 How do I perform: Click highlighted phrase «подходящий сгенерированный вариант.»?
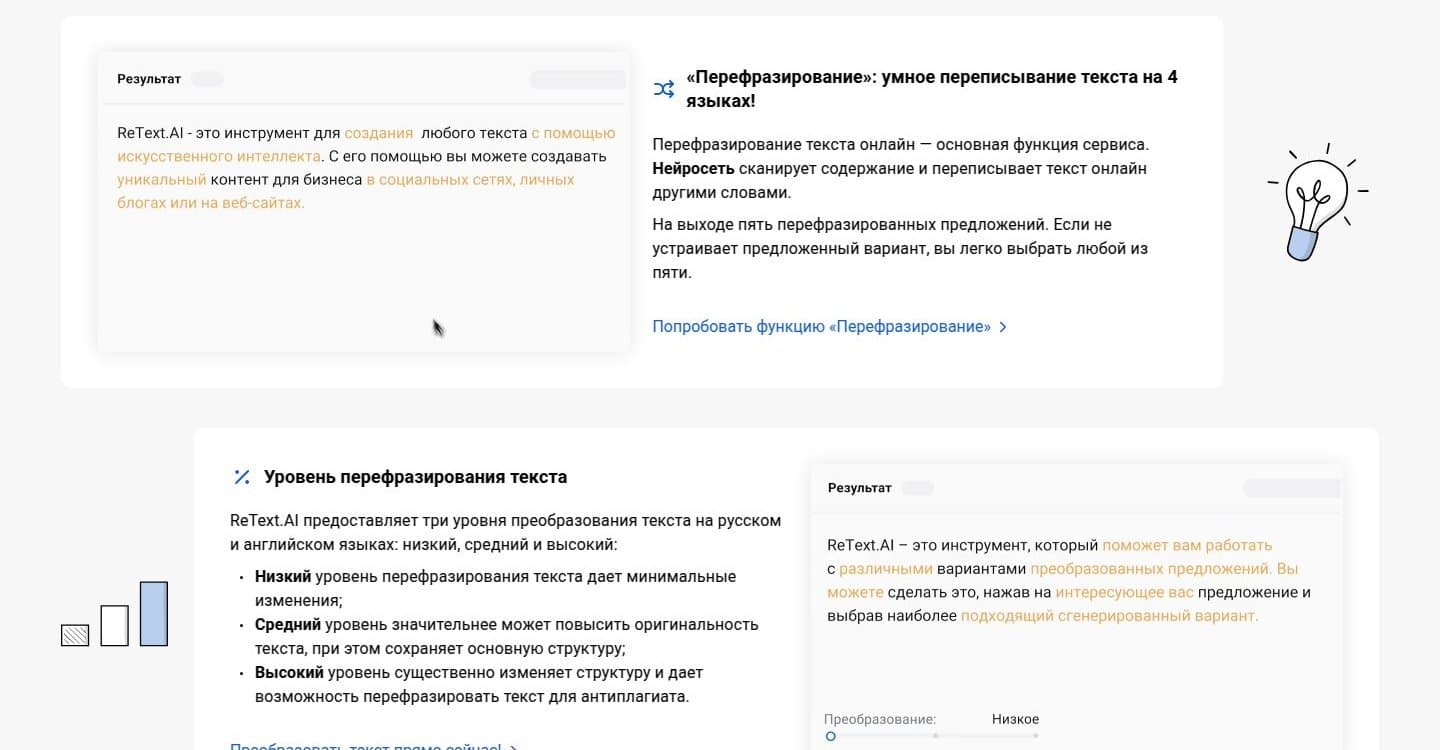pos(1110,616)
